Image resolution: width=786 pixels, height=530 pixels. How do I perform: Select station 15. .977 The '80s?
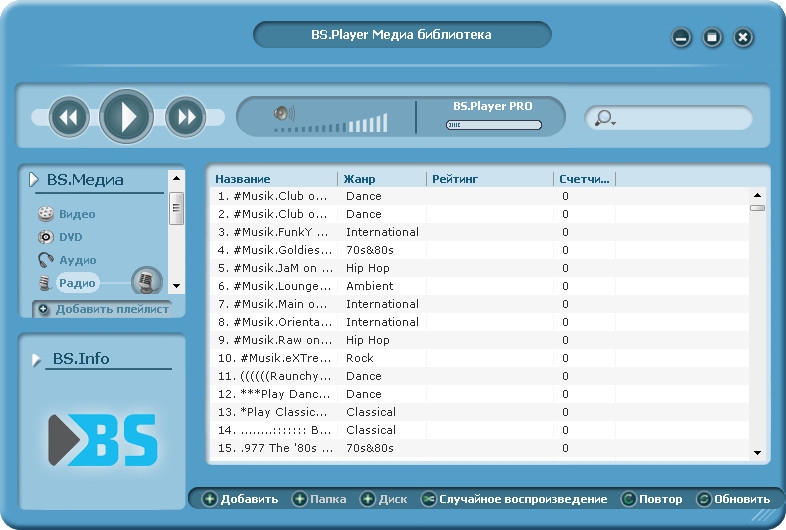(480, 448)
